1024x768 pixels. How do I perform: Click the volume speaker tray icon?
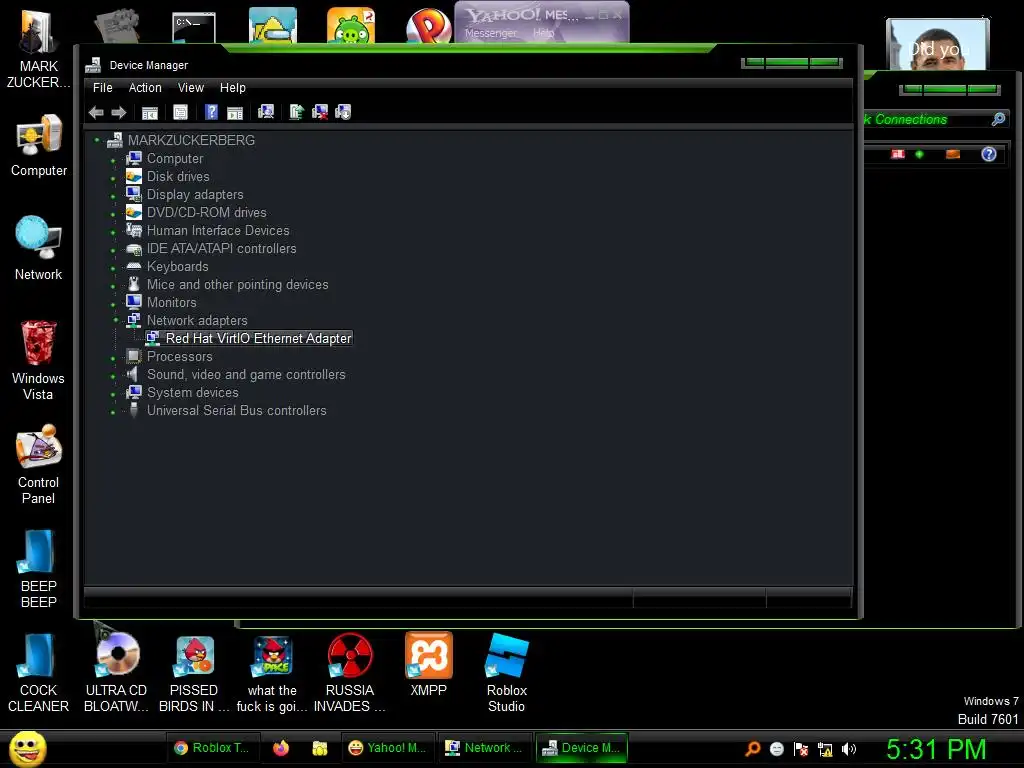click(849, 749)
